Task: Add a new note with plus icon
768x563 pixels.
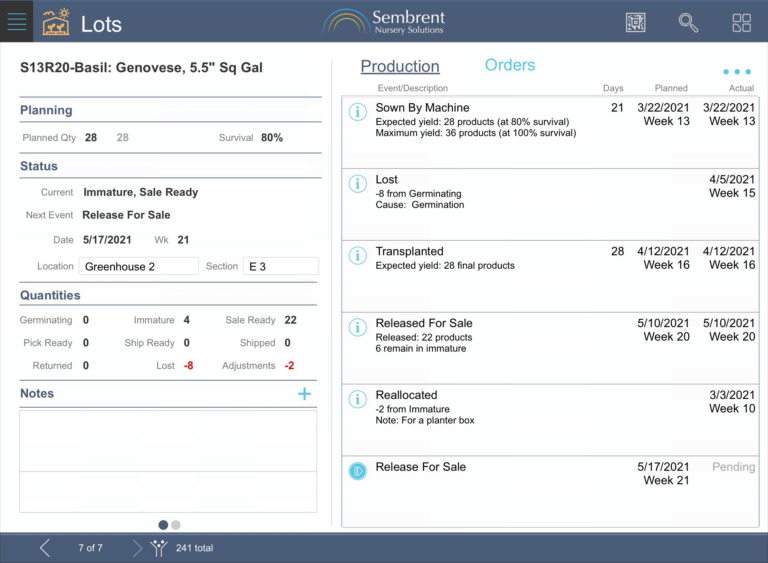Action: click(x=304, y=394)
